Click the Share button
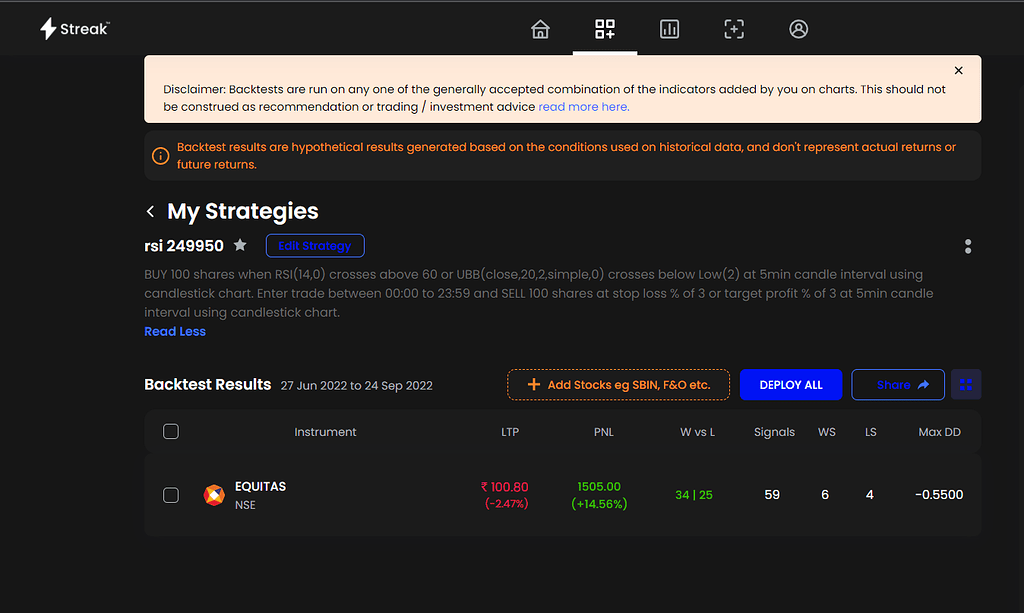 pos(897,384)
